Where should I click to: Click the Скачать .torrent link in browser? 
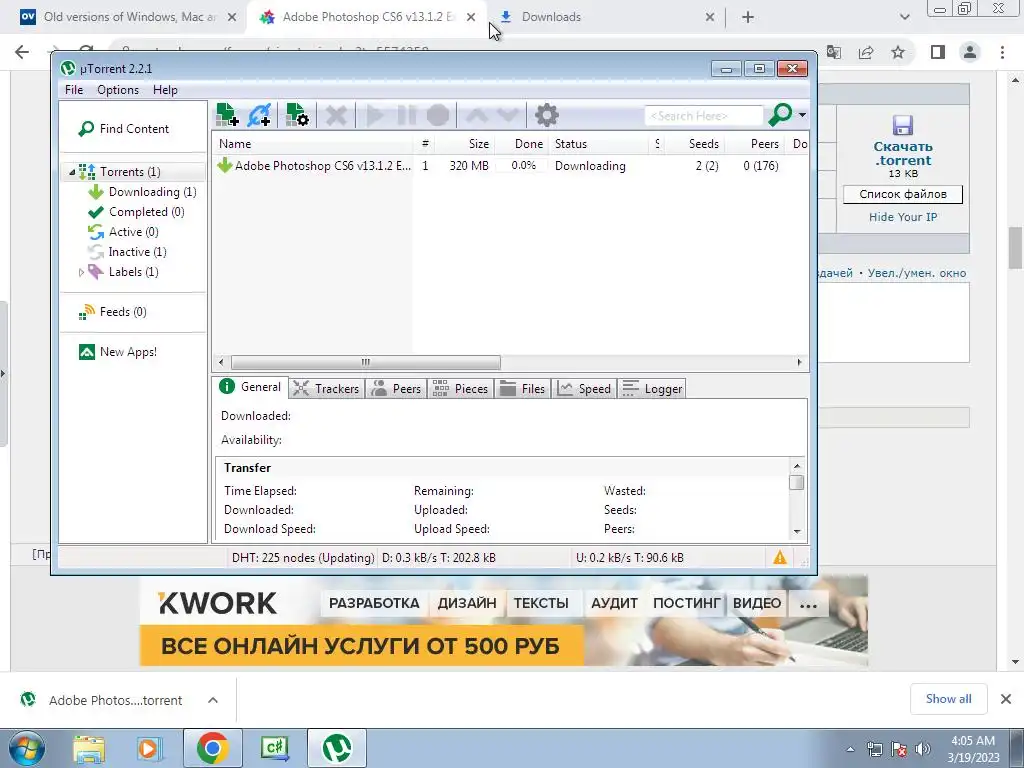coord(903,153)
